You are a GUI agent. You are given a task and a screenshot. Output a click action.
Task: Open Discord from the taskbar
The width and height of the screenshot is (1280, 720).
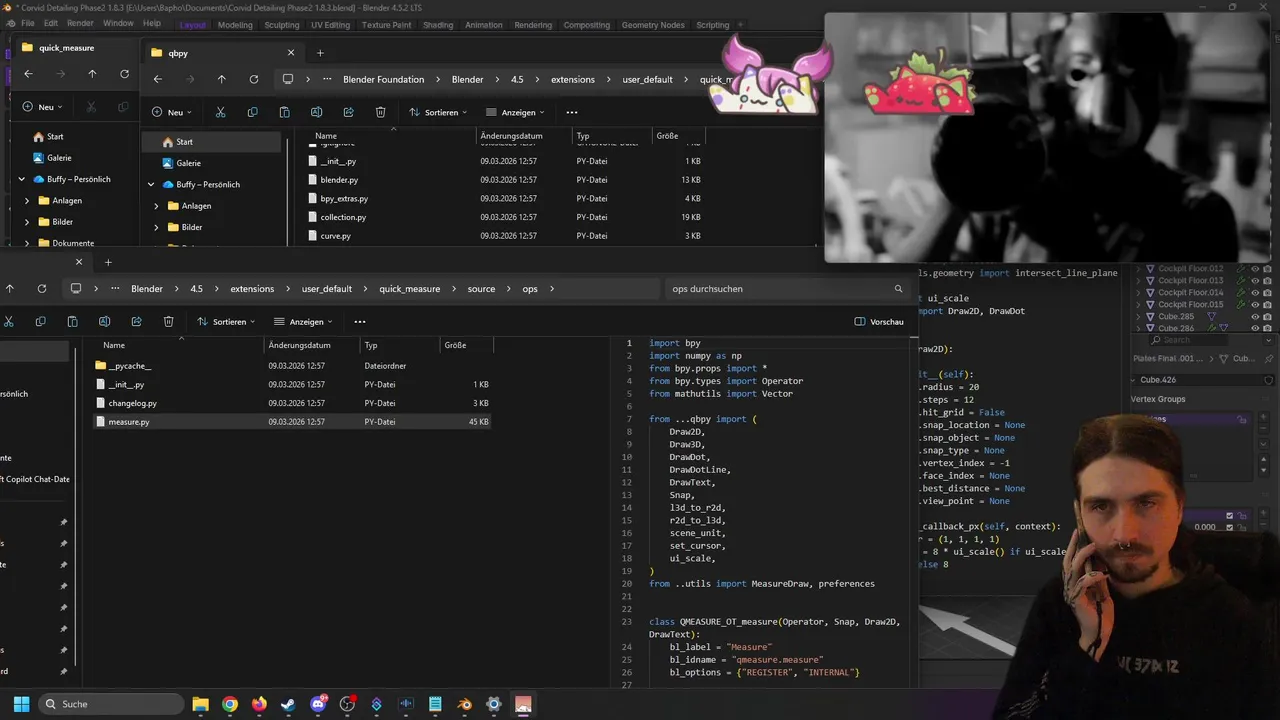pyautogui.click(x=318, y=704)
